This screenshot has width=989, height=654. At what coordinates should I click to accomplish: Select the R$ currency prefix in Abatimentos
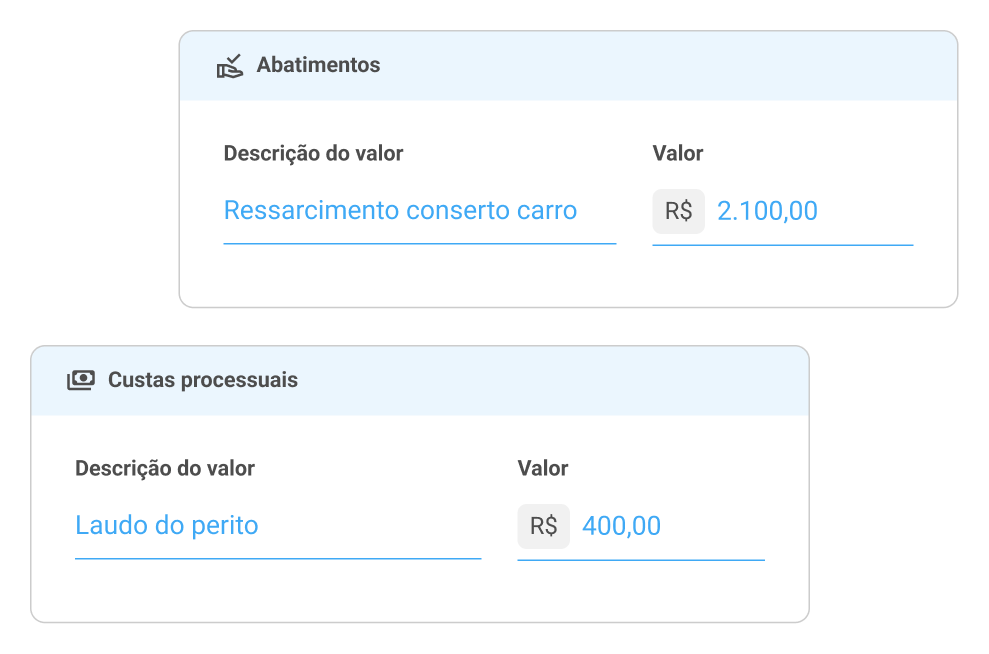[679, 211]
